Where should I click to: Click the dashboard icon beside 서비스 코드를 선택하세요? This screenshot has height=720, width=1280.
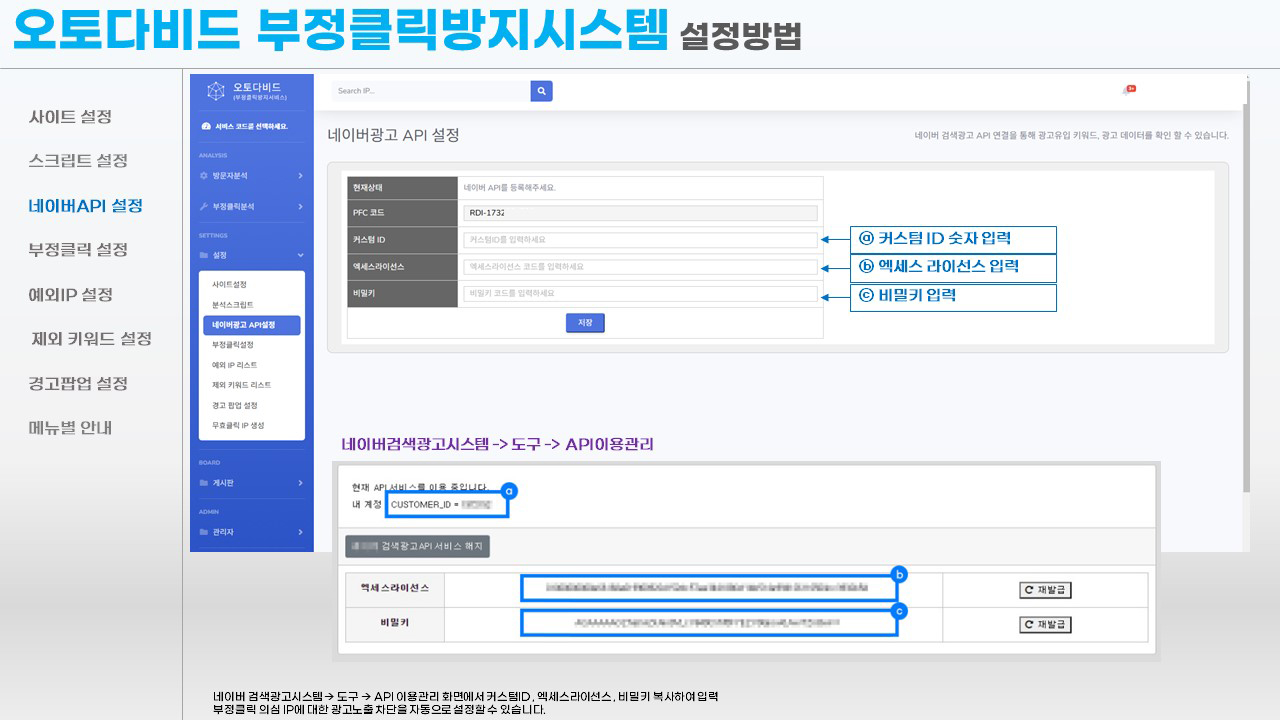coord(205,127)
